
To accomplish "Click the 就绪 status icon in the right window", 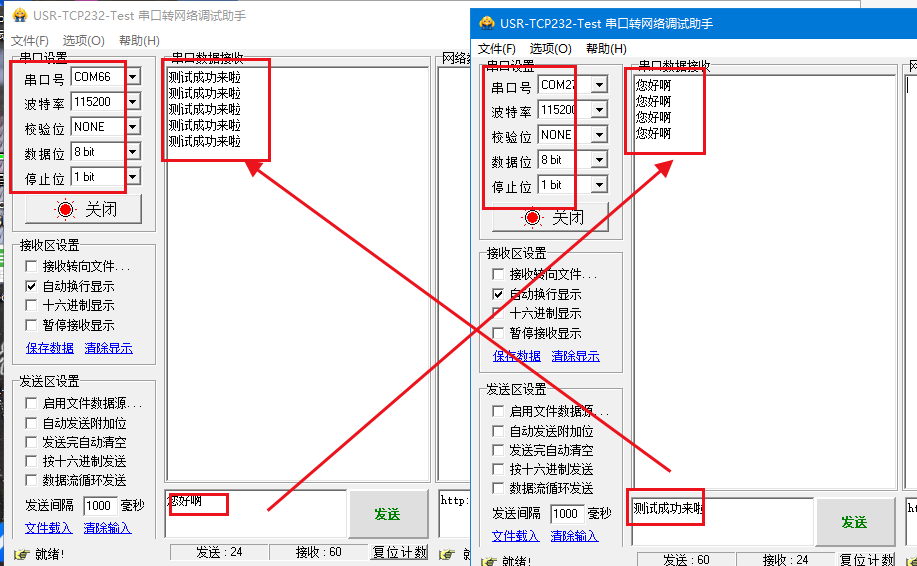I will coord(489,561).
